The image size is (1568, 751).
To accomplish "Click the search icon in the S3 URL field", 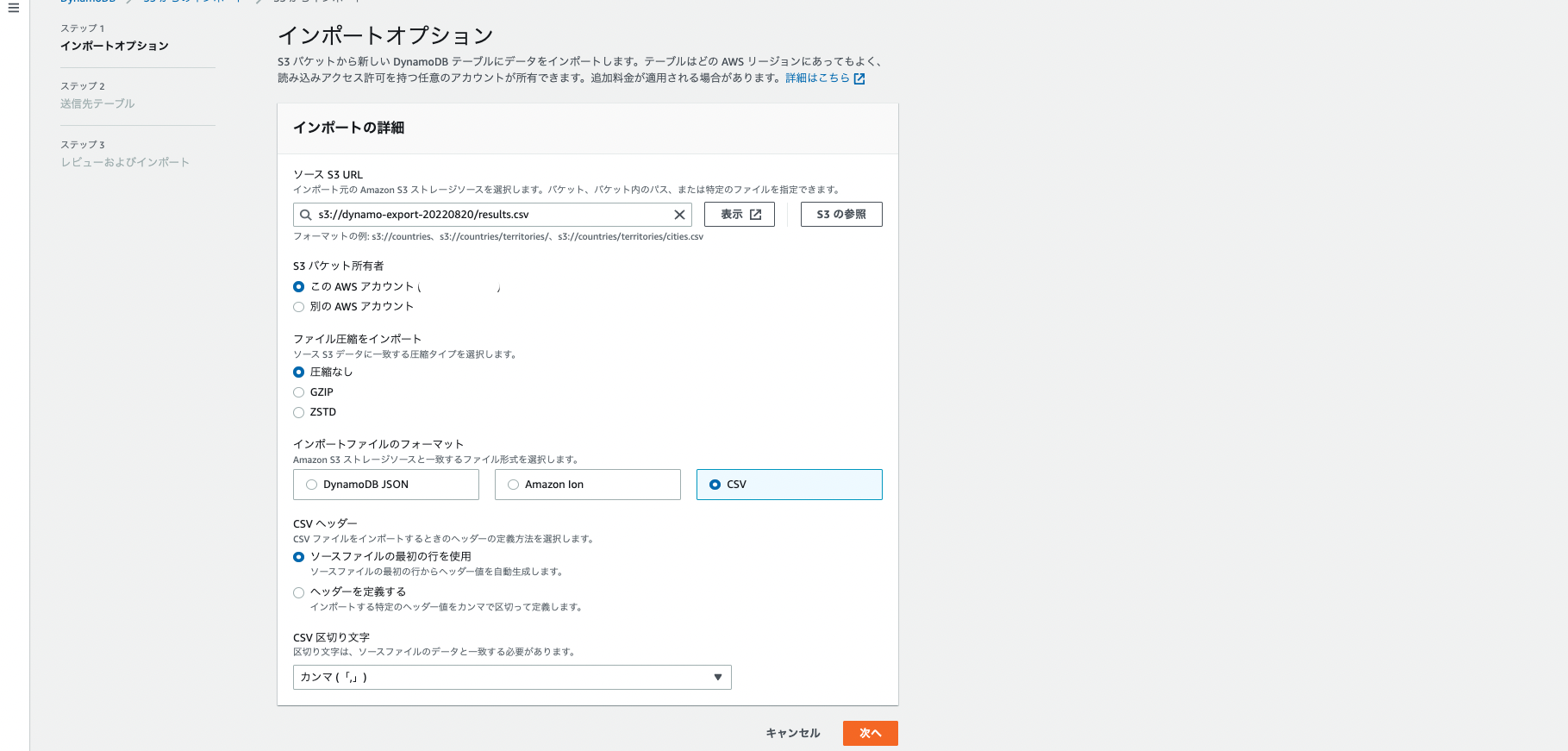I will coord(305,215).
